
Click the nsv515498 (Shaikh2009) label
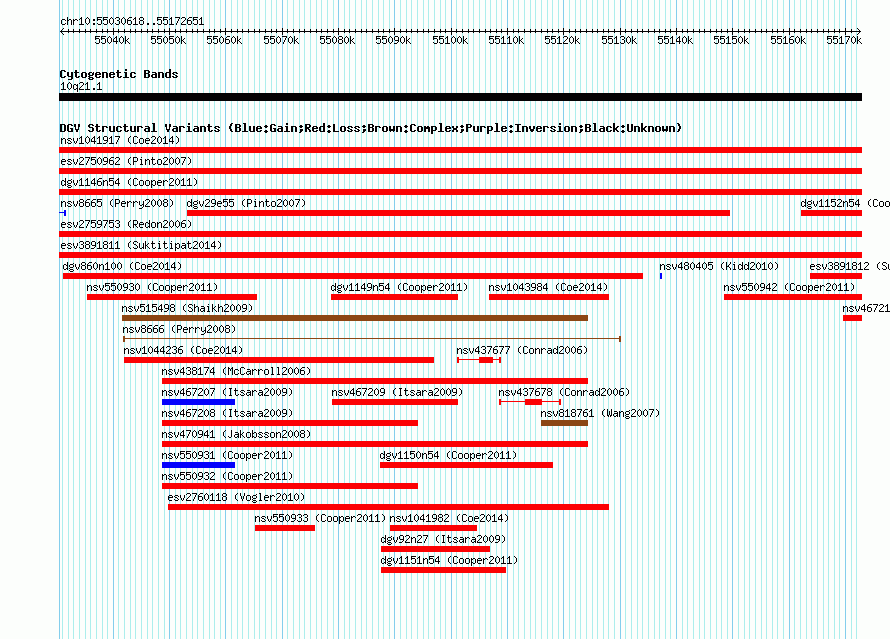187,308
